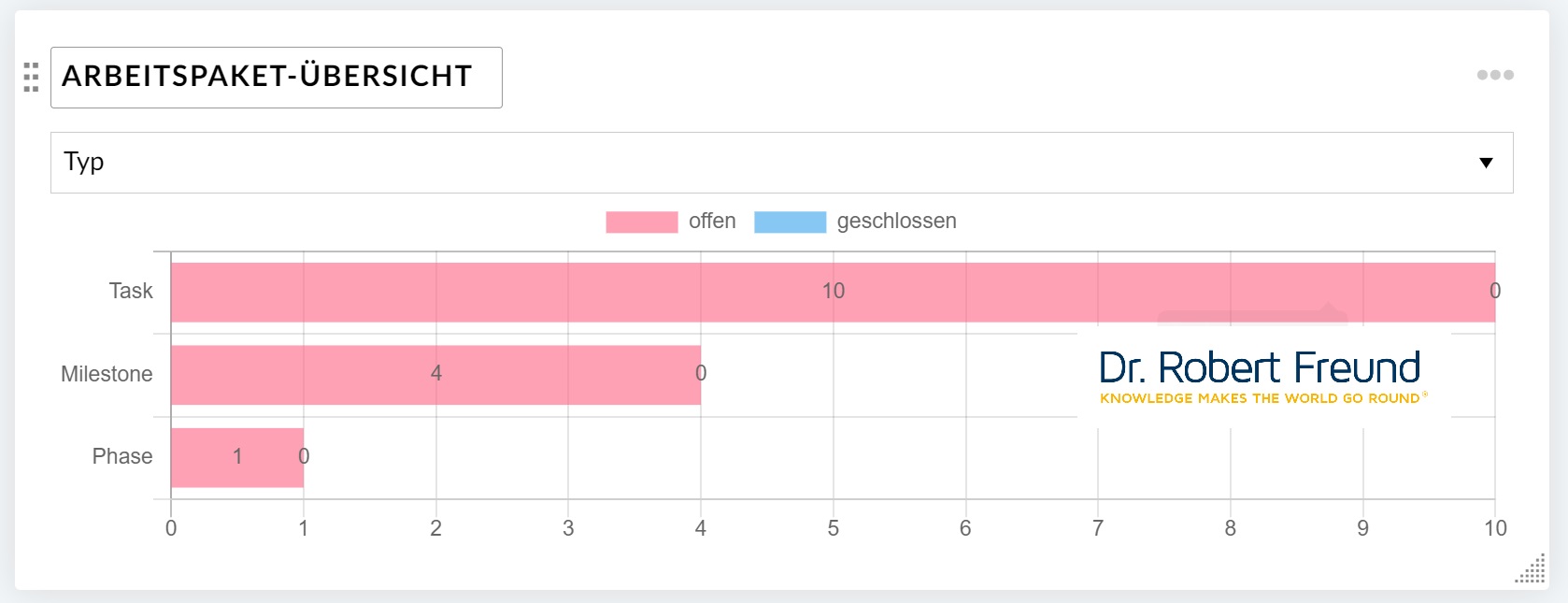
Task: Click the pink 'offen' legend swatch
Action: (641, 222)
